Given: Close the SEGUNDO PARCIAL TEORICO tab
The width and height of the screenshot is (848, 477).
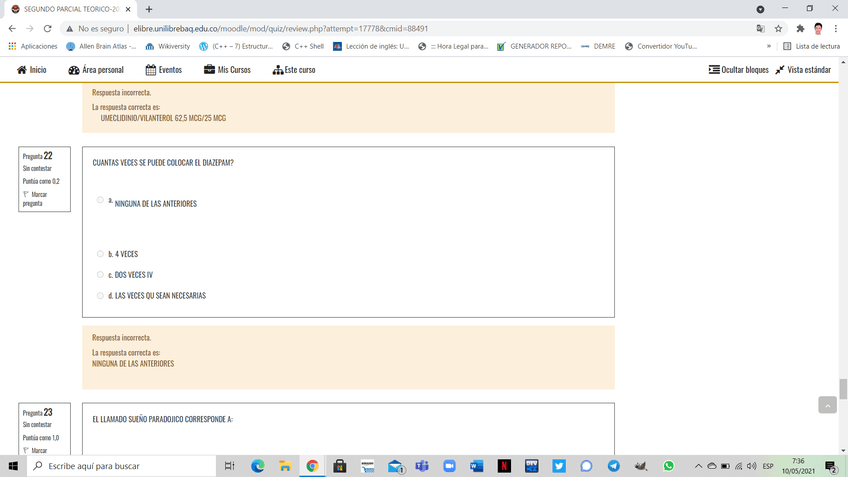Looking at the screenshot, I should click(128, 9).
